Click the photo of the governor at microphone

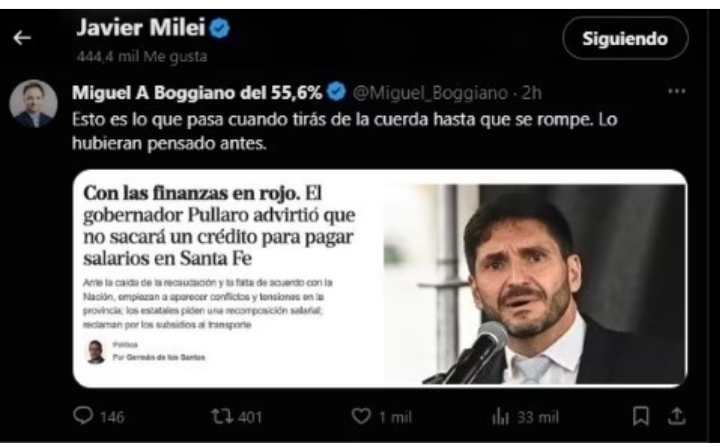point(534,283)
